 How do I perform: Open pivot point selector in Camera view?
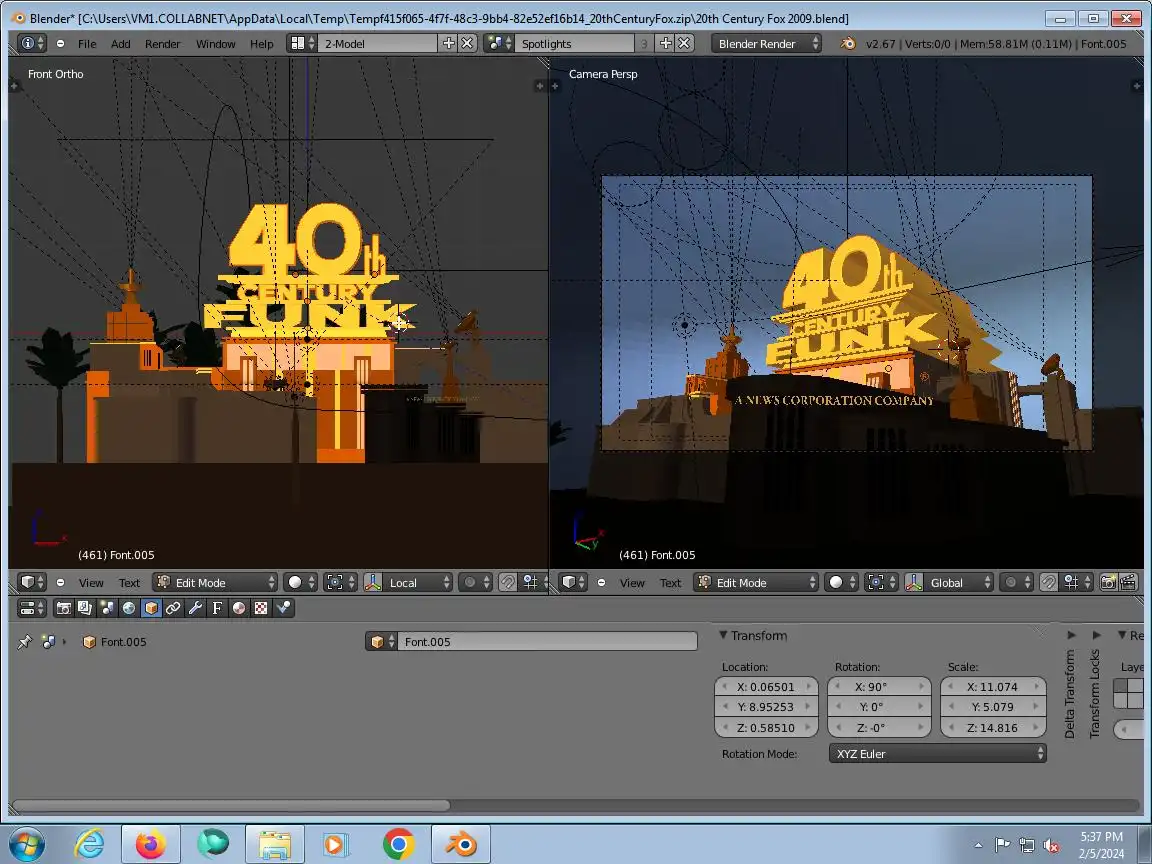(x=882, y=583)
